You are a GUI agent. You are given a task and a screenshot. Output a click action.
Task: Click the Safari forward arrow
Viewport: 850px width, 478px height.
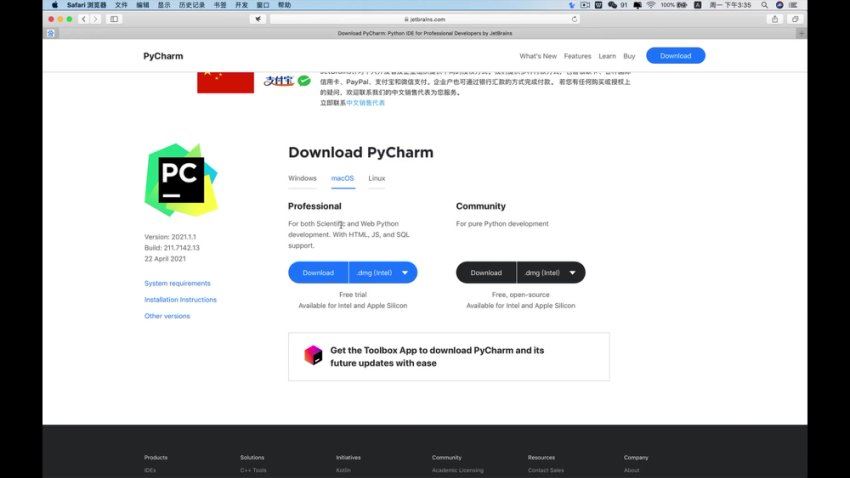pos(95,19)
